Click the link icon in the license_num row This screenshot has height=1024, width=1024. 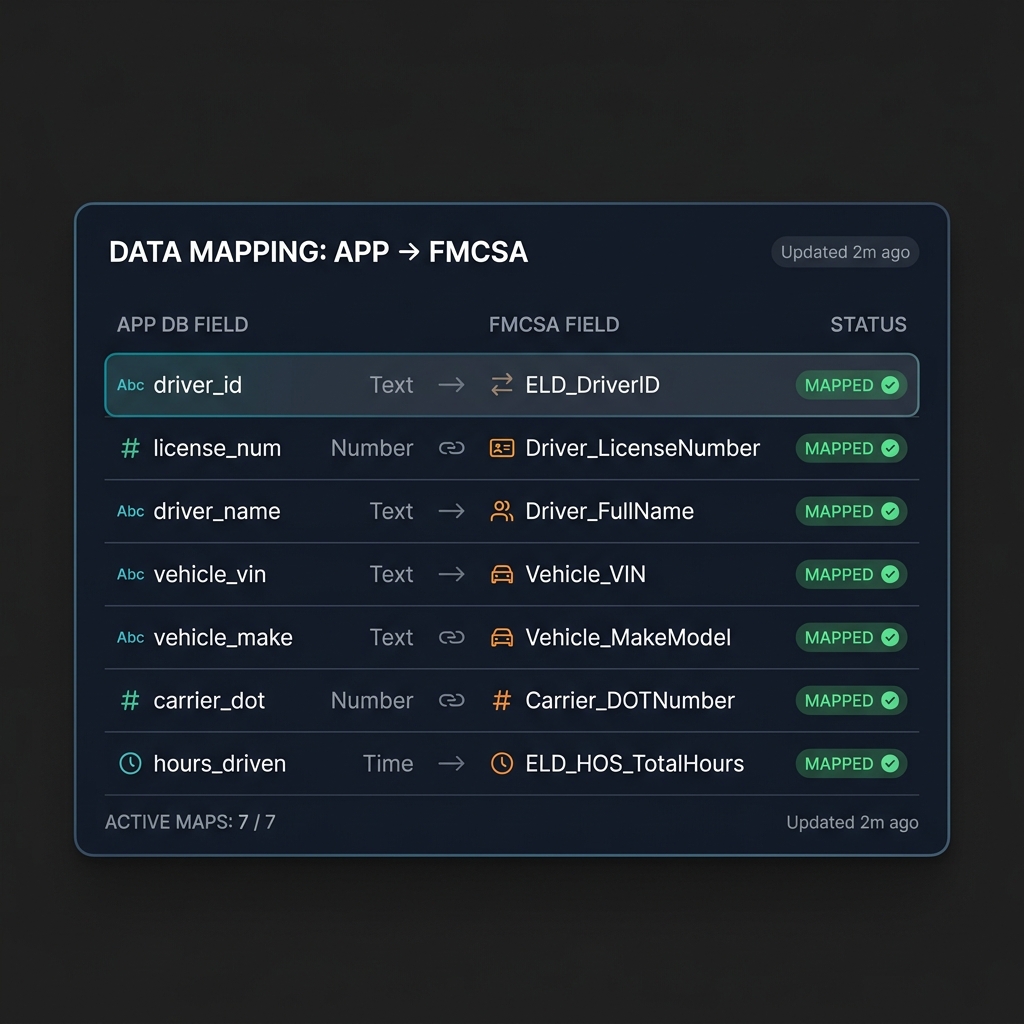[x=451, y=448]
